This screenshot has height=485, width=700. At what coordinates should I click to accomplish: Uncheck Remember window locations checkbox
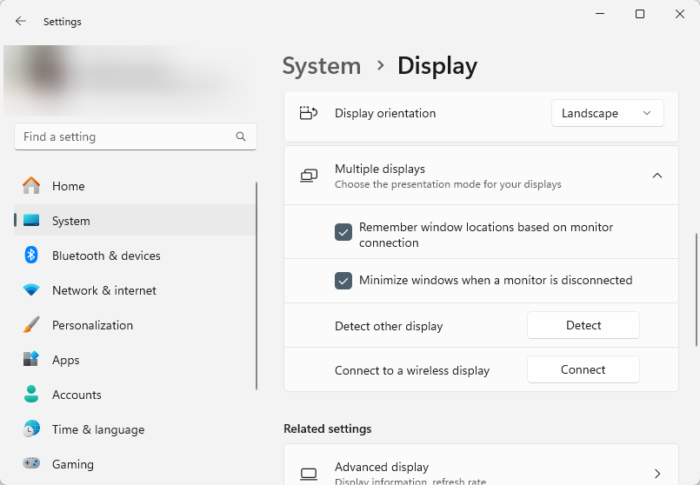pos(343,232)
